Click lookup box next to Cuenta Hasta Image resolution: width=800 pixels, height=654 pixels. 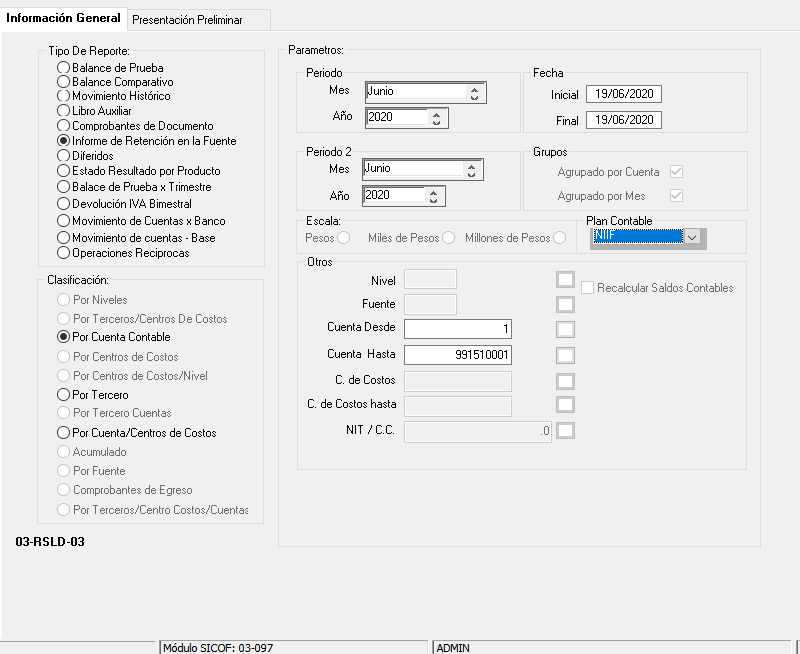pyautogui.click(x=566, y=355)
